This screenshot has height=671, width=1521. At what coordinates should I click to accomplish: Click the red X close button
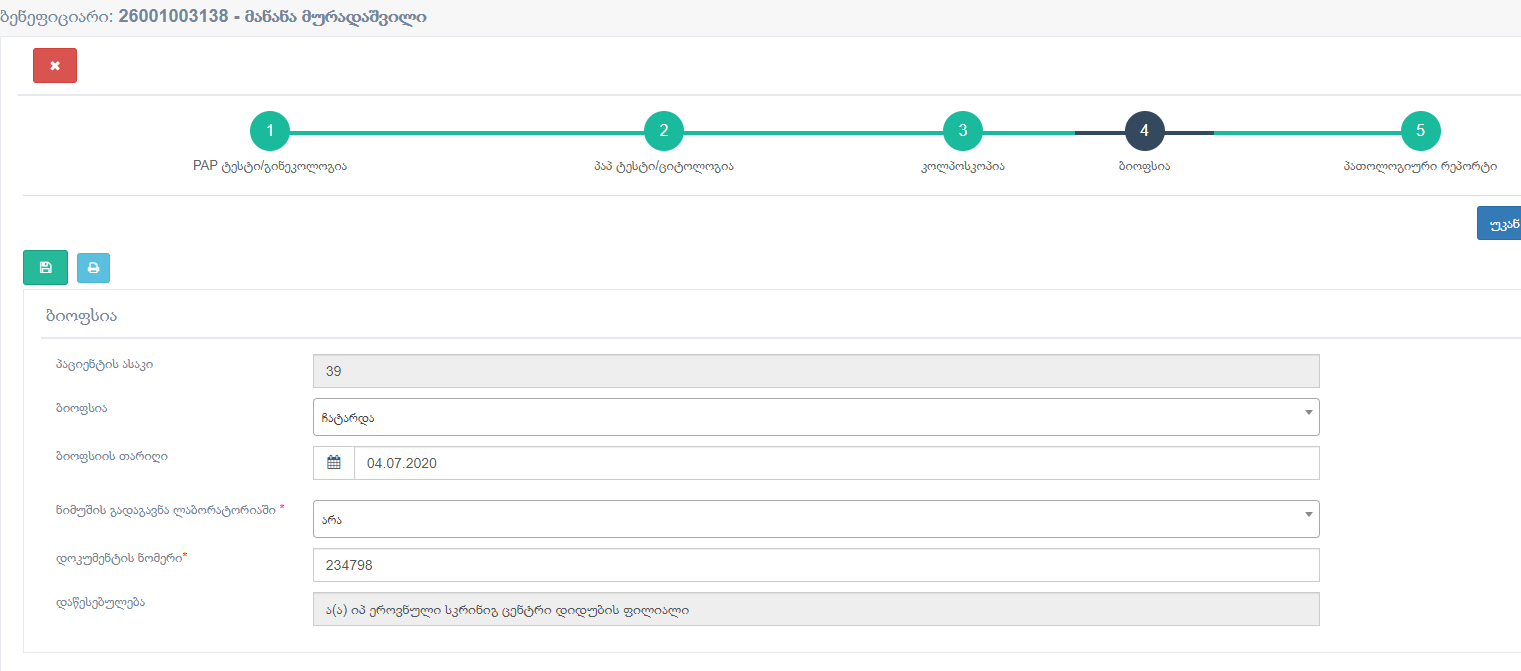(x=55, y=65)
